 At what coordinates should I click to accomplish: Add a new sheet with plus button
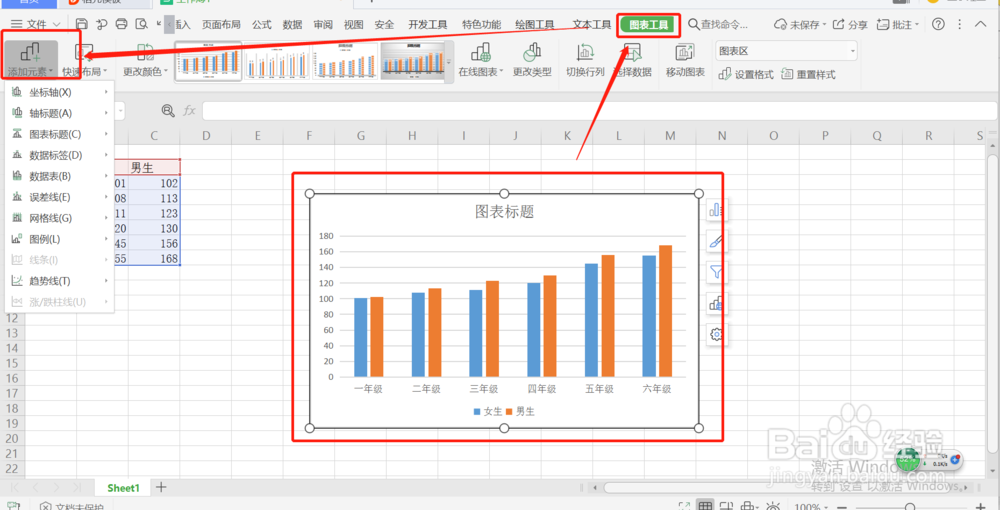(x=161, y=487)
